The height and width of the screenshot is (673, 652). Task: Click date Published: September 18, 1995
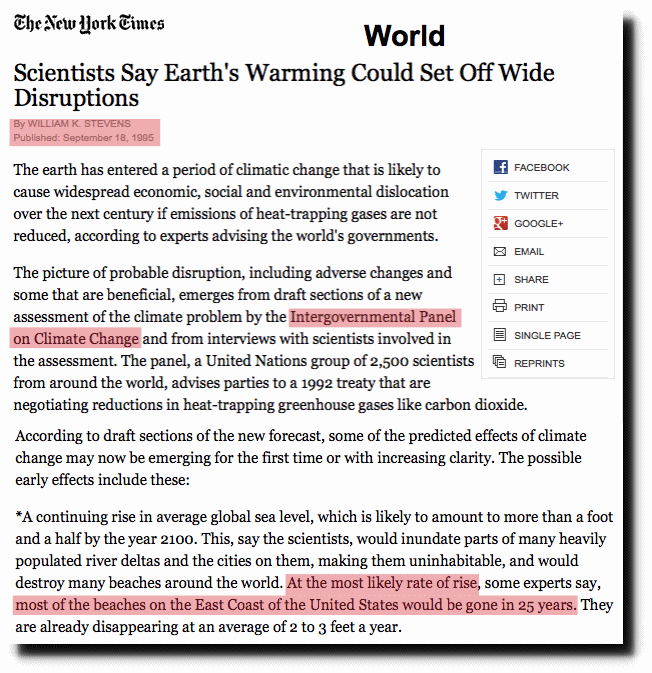[x=83, y=138]
